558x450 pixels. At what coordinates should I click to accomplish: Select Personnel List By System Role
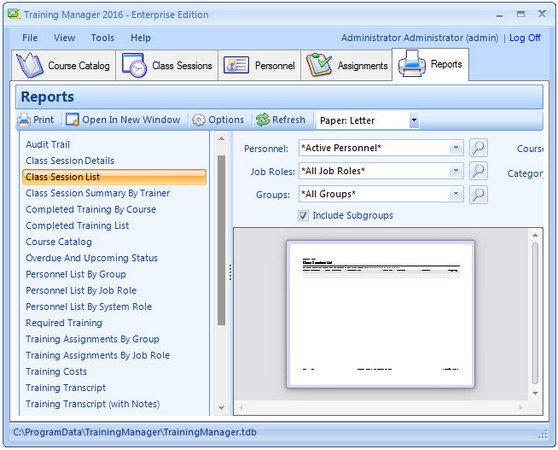point(89,307)
